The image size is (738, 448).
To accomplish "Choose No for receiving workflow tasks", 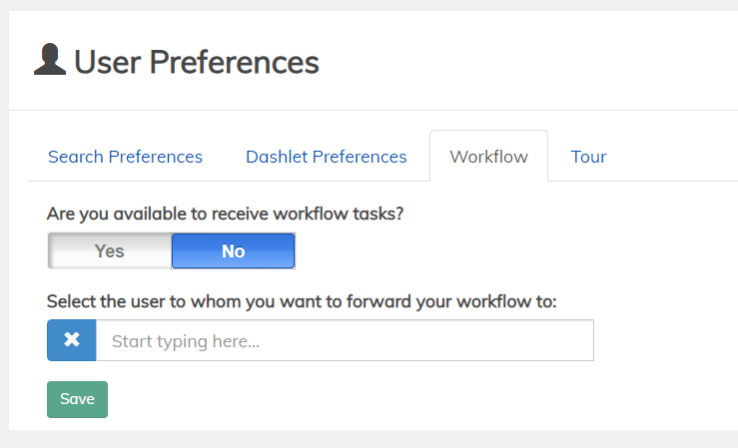I will [233, 251].
